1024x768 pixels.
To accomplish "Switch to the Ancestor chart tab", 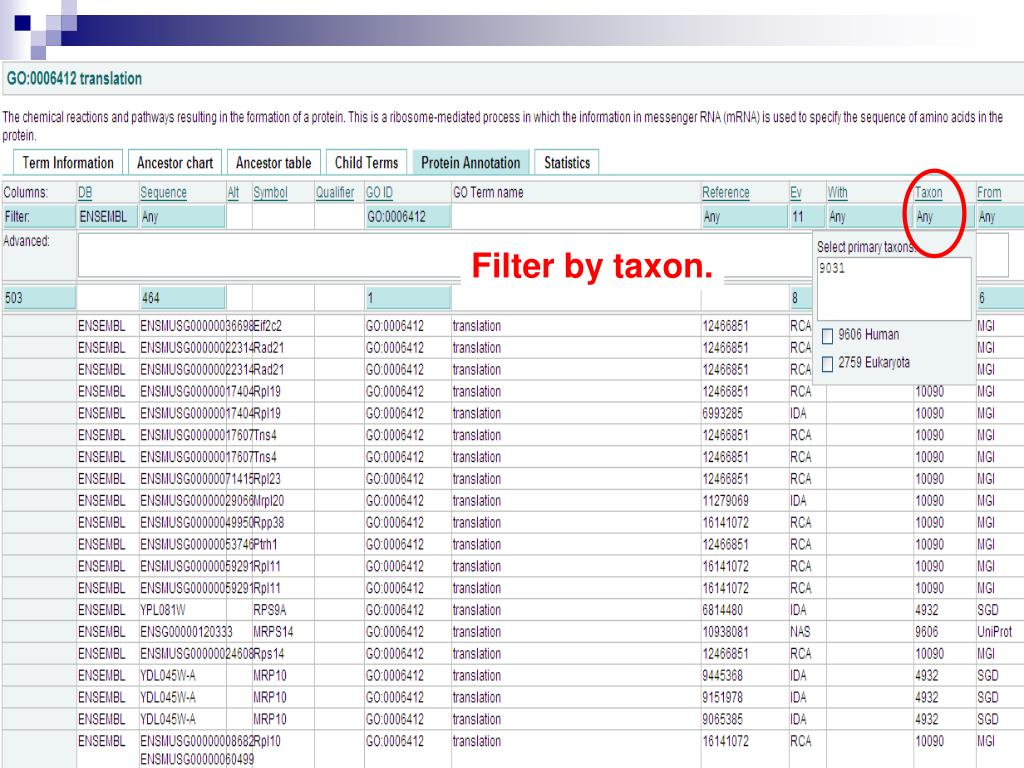I will tap(175, 163).
